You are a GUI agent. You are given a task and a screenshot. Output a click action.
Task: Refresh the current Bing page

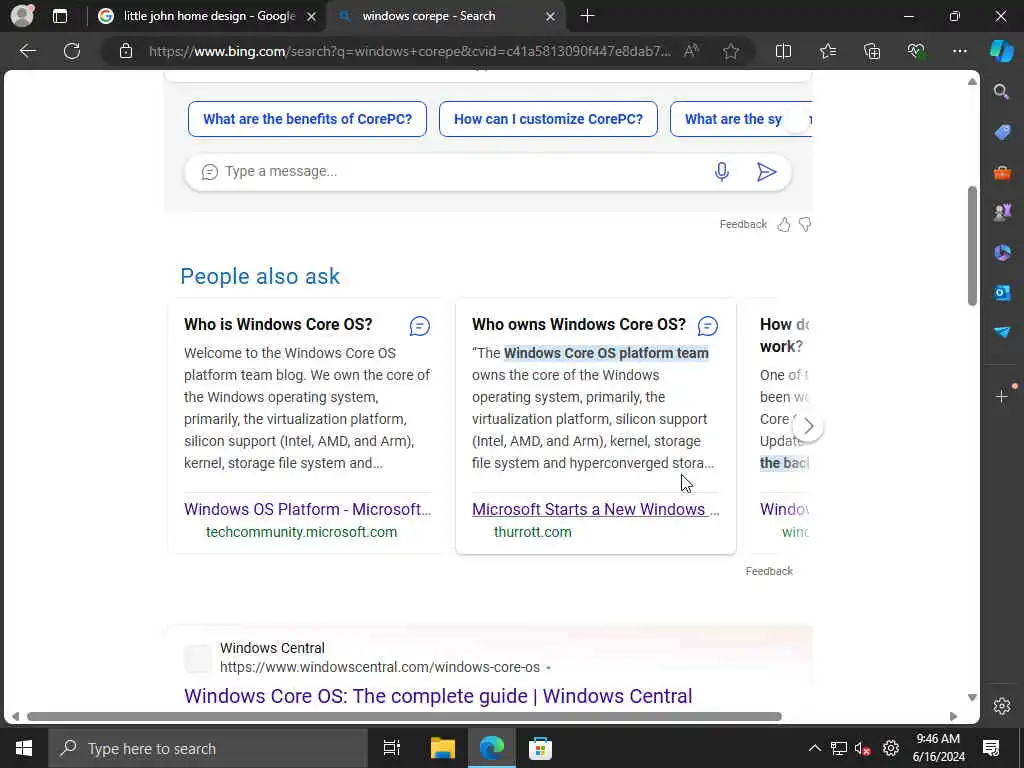pyautogui.click(x=72, y=51)
